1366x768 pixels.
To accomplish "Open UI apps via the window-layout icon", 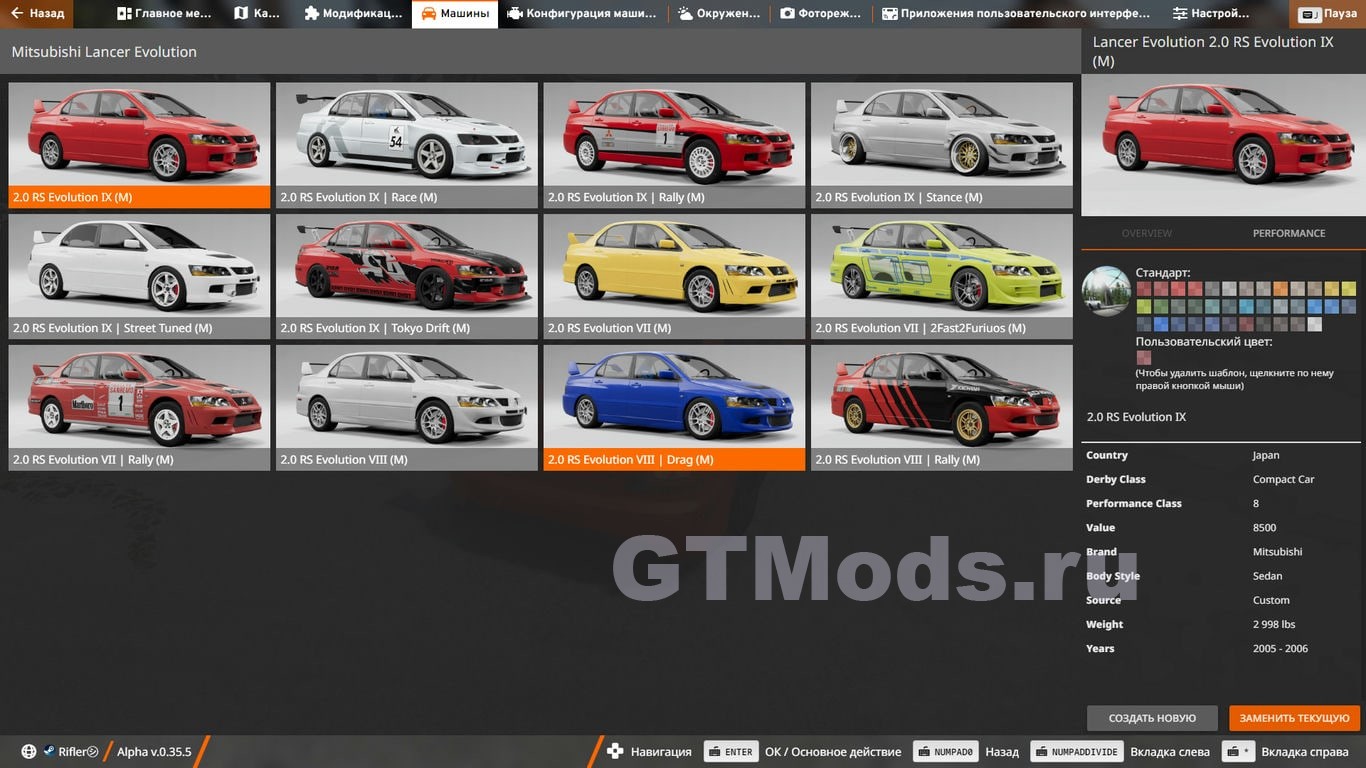I will click(889, 14).
